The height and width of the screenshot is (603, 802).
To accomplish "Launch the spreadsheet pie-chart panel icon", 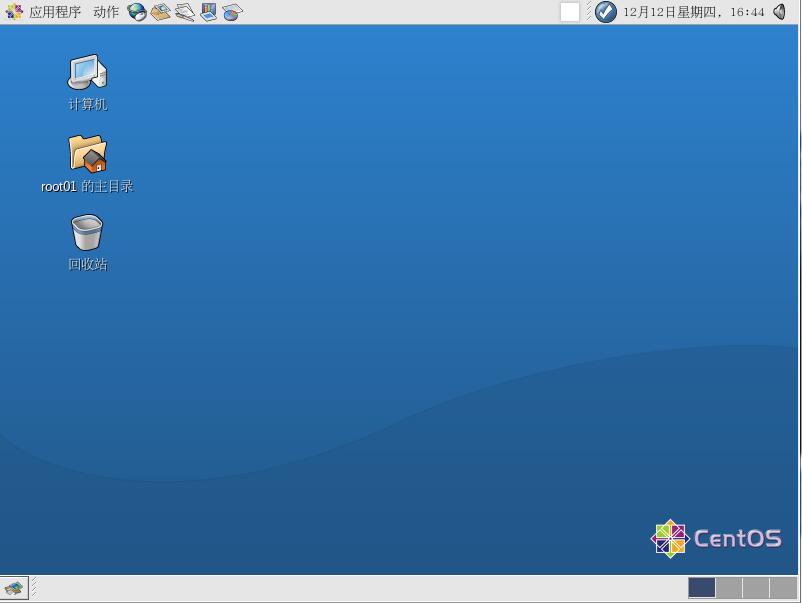I will pos(232,12).
